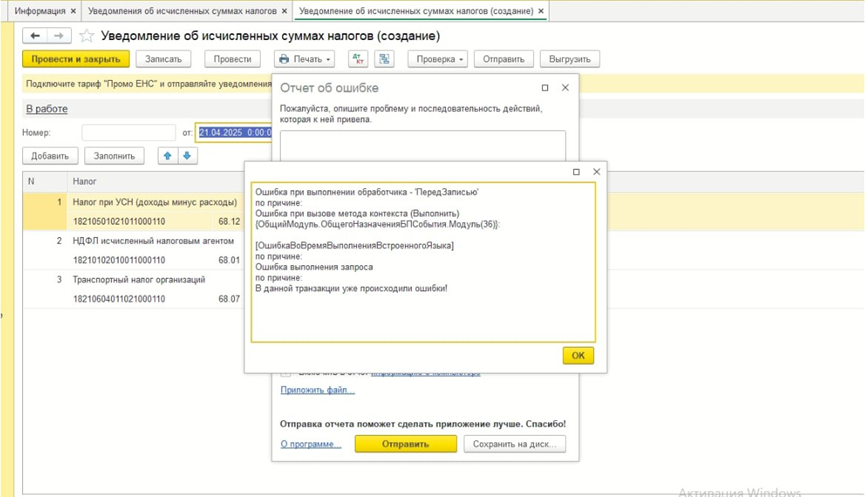This screenshot has width=865, height=497.
Task: Maximize the error message dialog
Action: click(576, 172)
